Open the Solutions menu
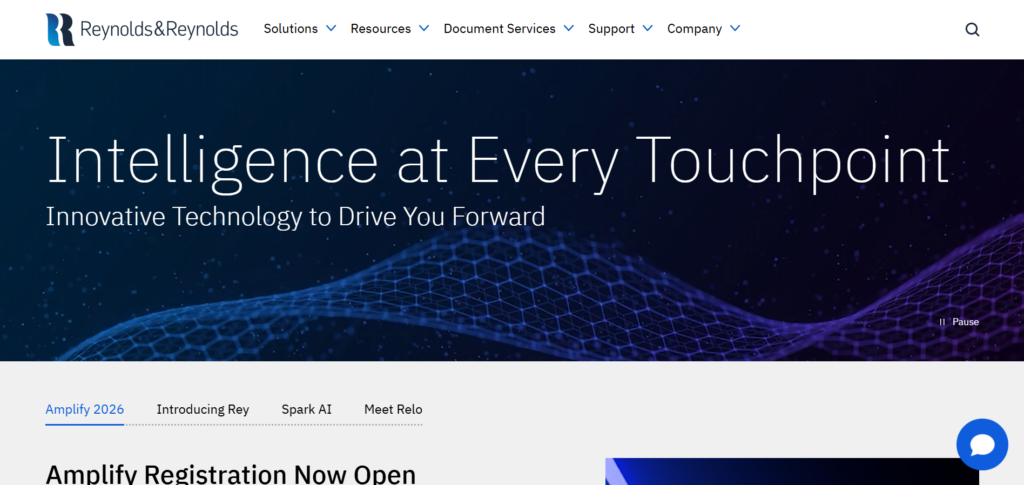Image resolution: width=1024 pixels, height=485 pixels. (291, 29)
